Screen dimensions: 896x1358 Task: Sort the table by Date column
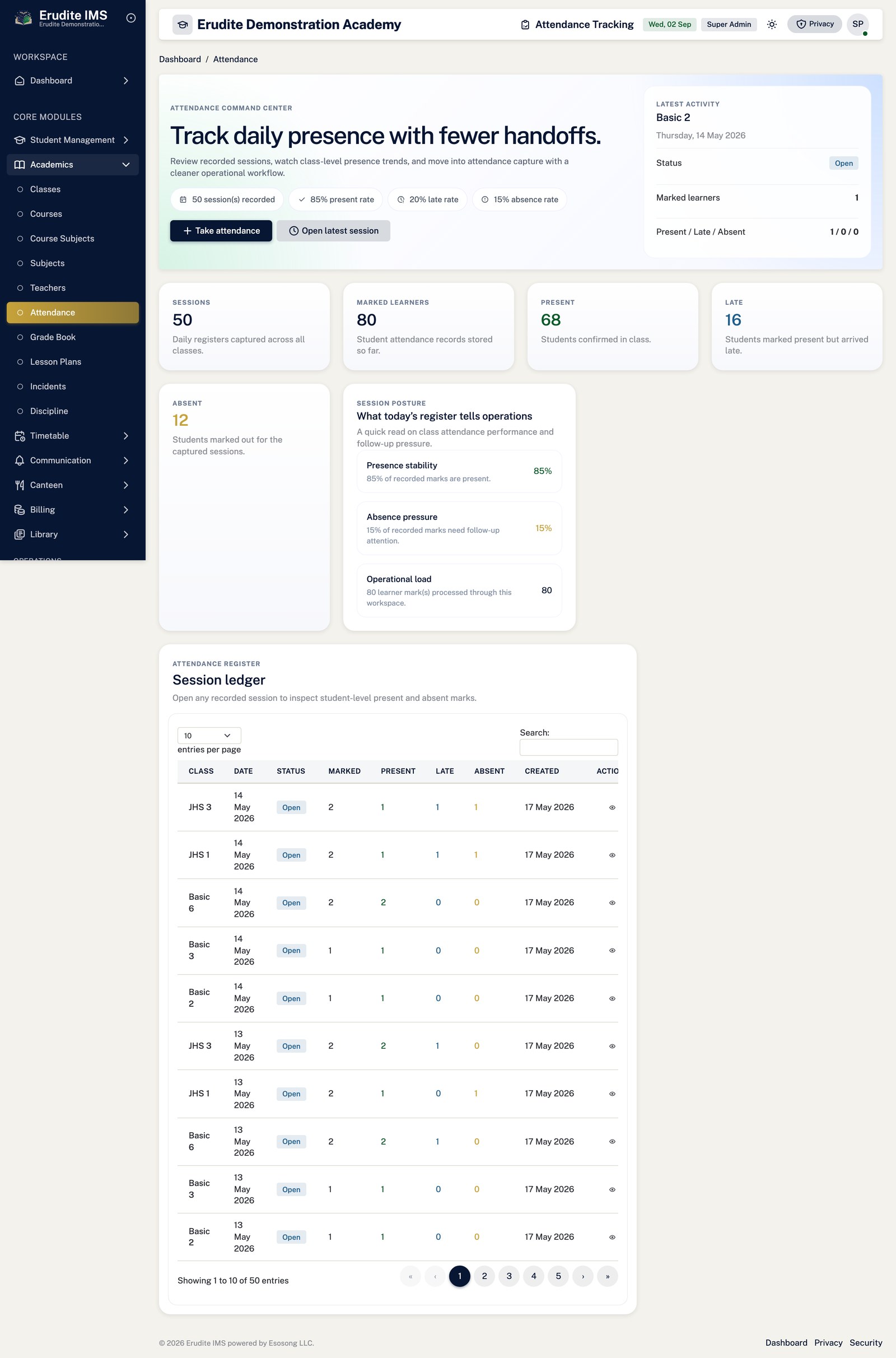click(244, 771)
